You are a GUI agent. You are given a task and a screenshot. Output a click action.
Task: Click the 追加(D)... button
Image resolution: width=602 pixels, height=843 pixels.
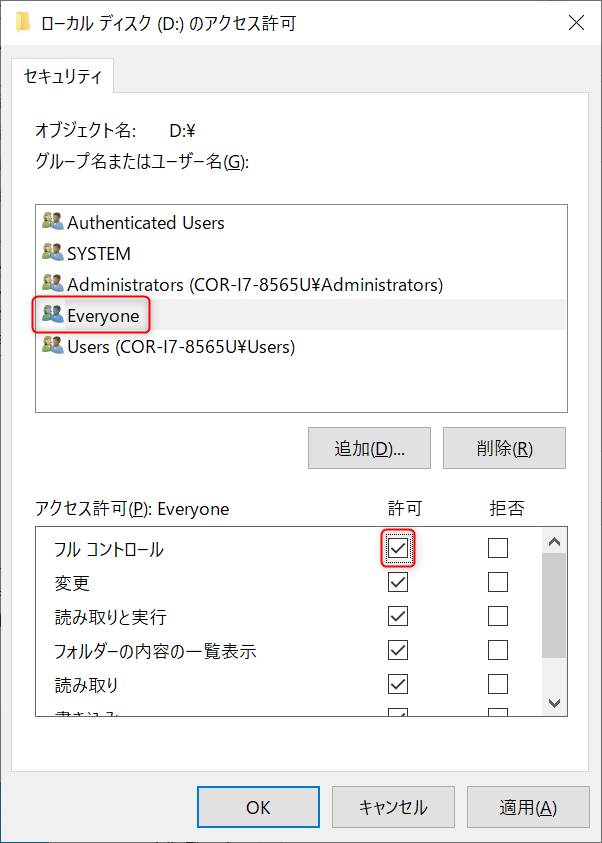coord(369,448)
